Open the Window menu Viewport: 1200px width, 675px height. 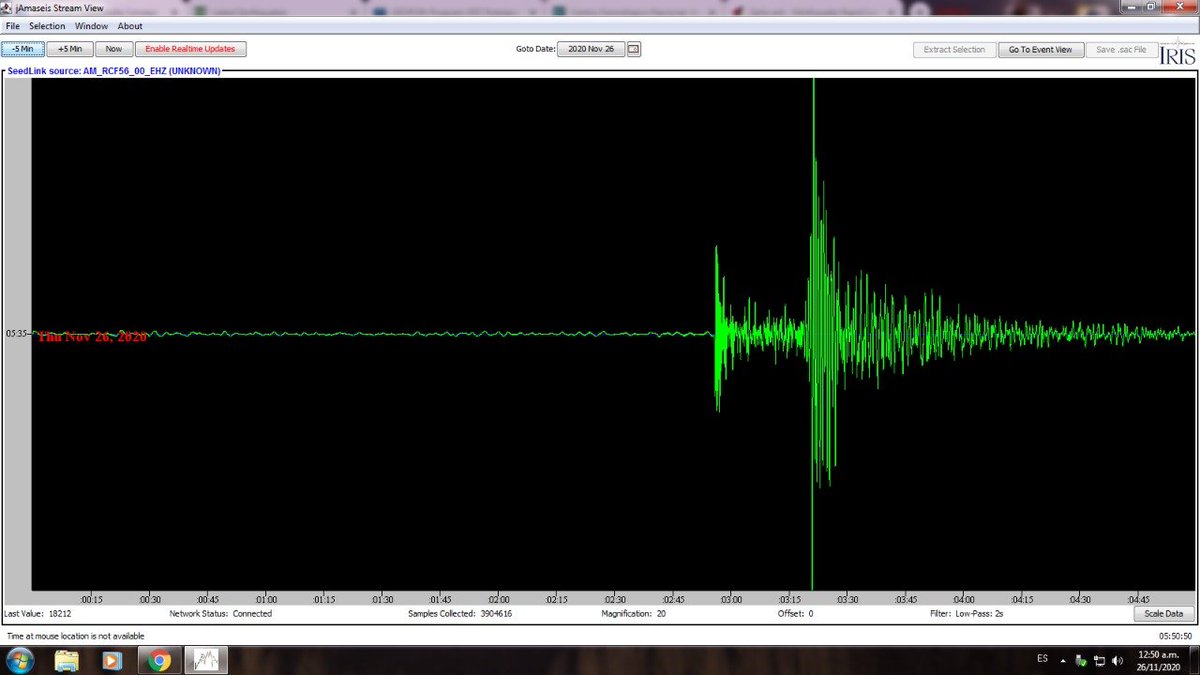[x=92, y=26]
